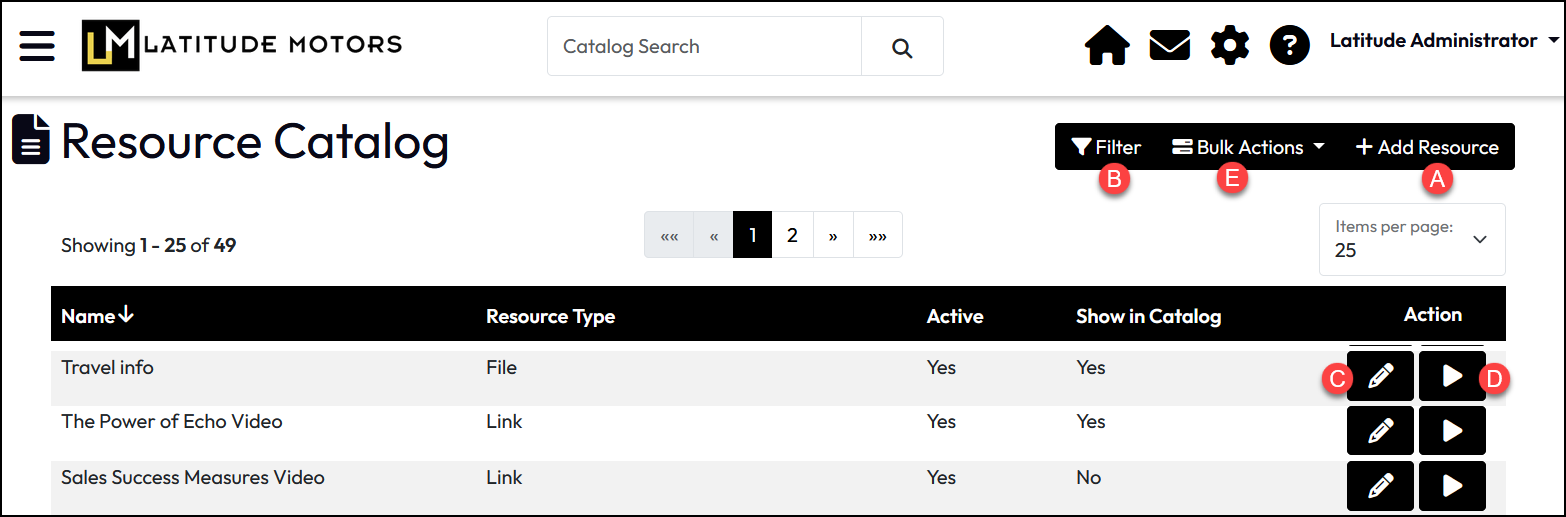The width and height of the screenshot is (1566, 517).
Task: Launch the Travel info resource
Action: tap(1452, 376)
